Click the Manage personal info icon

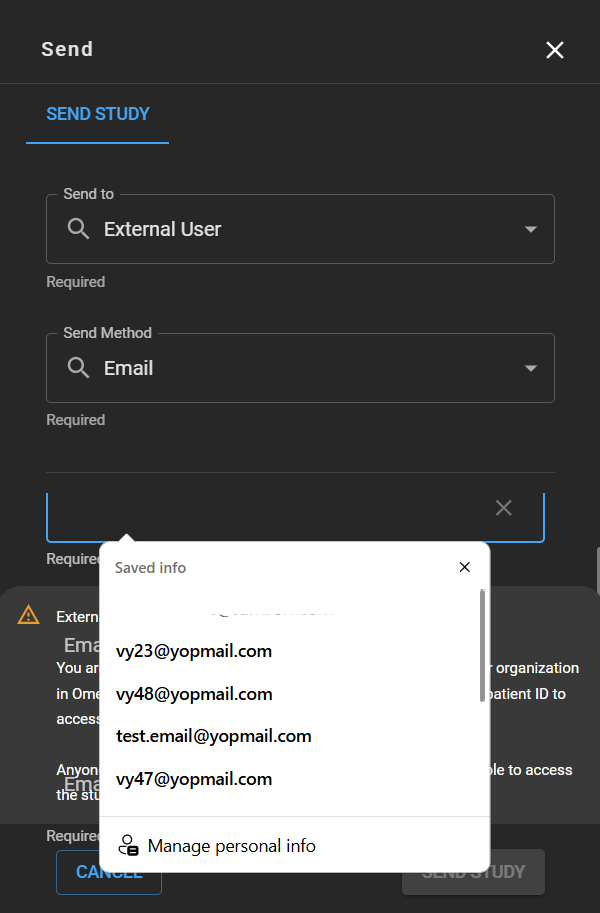128,846
